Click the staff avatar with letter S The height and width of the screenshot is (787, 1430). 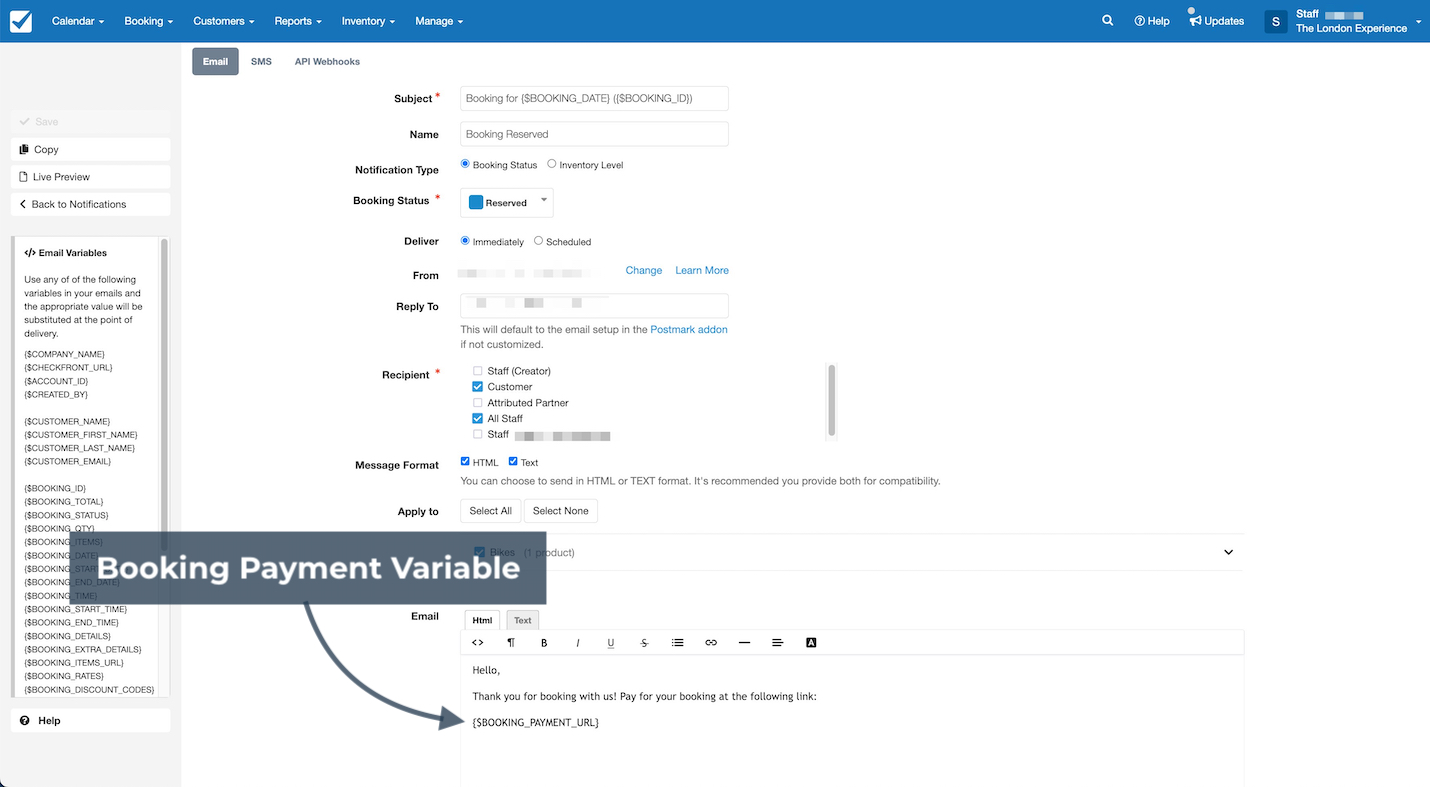1275,21
